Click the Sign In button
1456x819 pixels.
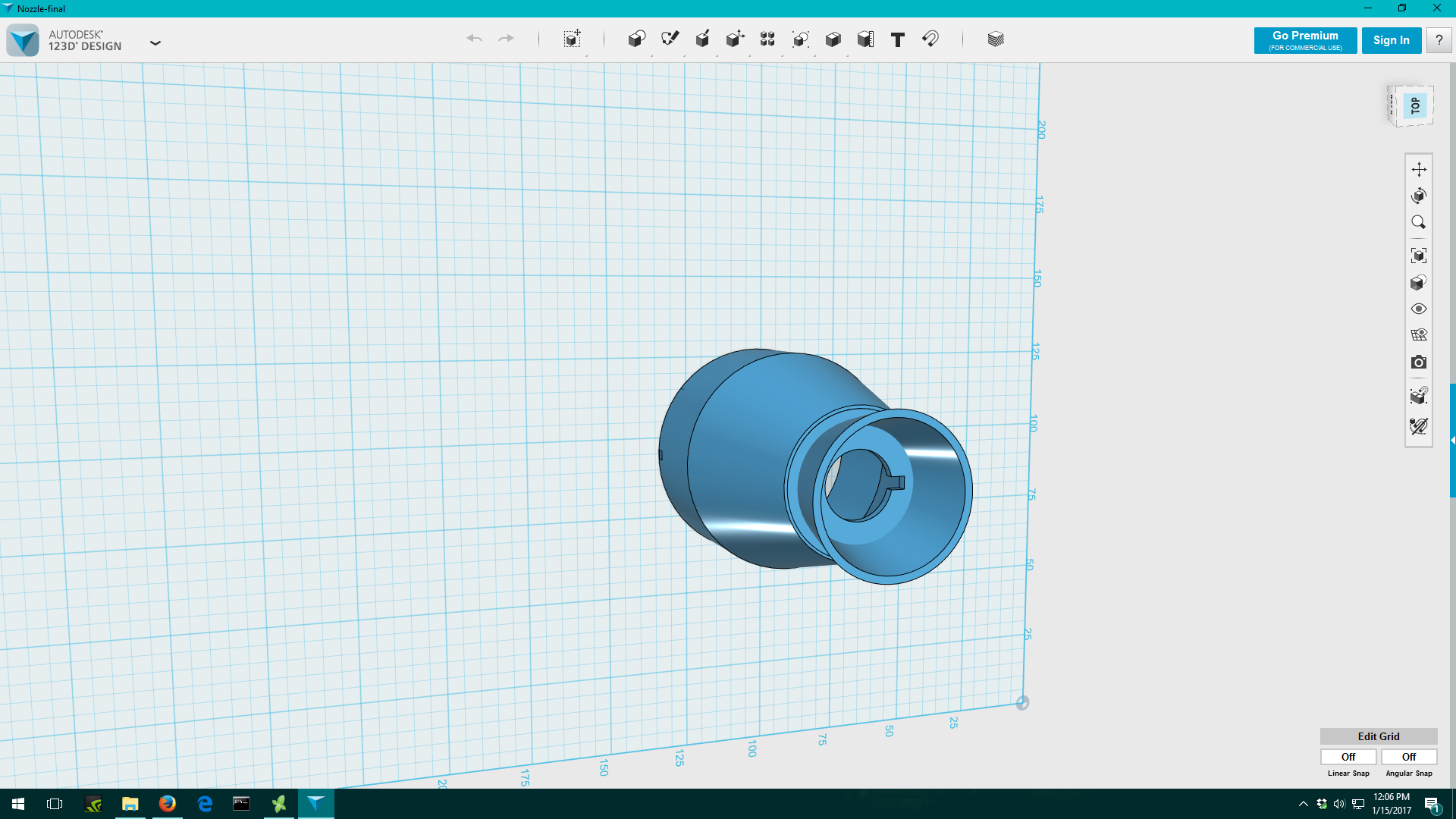(x=1391, y=40)
